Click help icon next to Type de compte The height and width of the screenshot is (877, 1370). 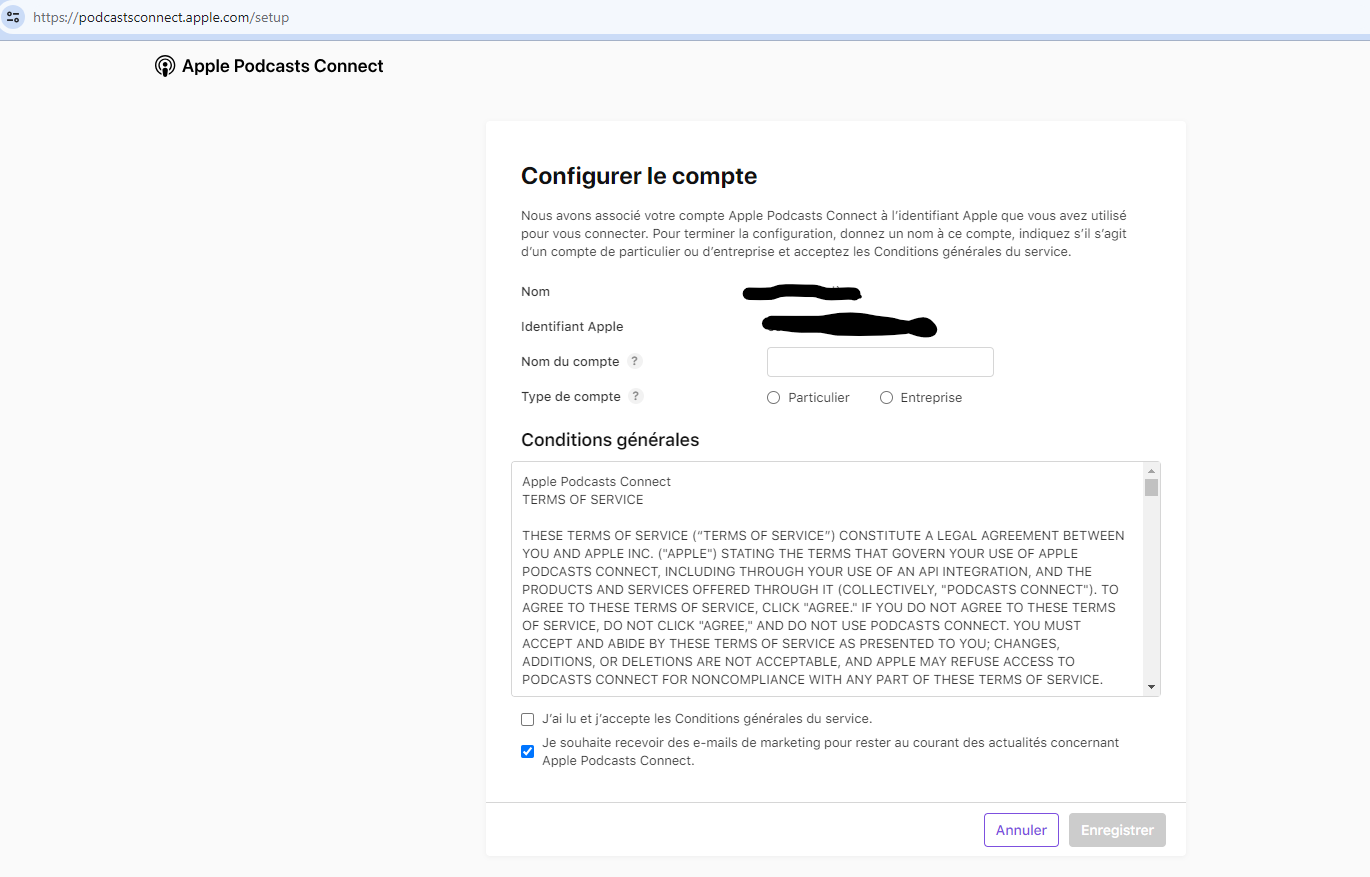pyautogui.click(x=636, y=397)
